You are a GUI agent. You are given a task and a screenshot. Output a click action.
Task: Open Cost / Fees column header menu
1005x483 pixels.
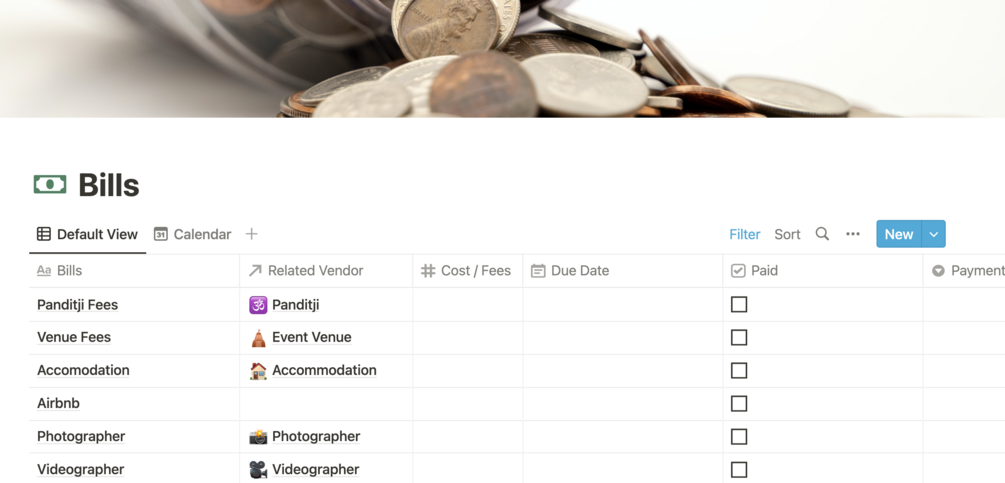coord(466,271)
